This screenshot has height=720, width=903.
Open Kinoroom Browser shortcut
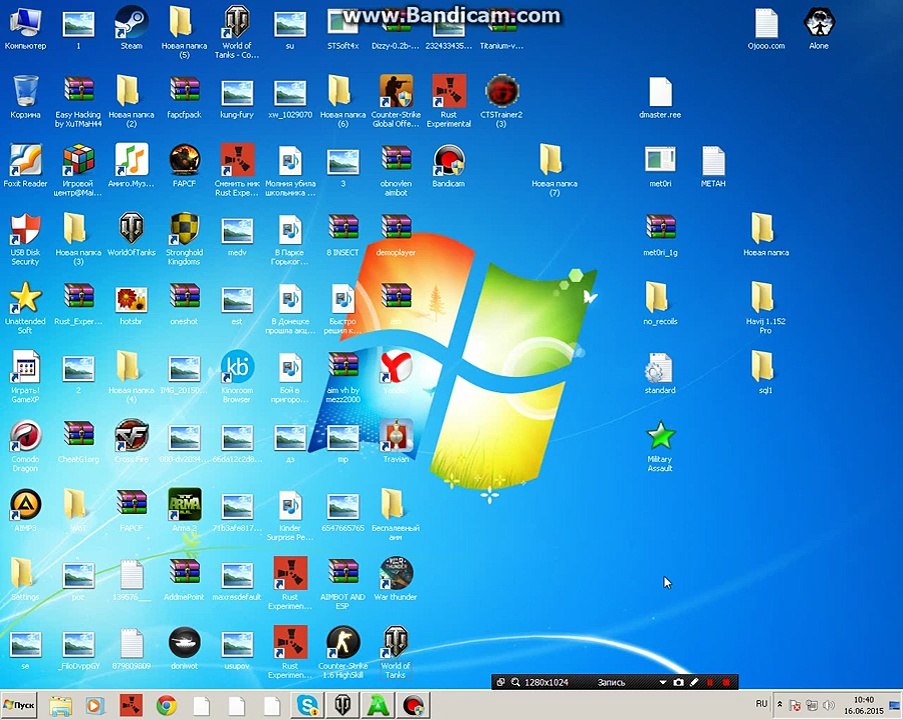tap(237, 377)
